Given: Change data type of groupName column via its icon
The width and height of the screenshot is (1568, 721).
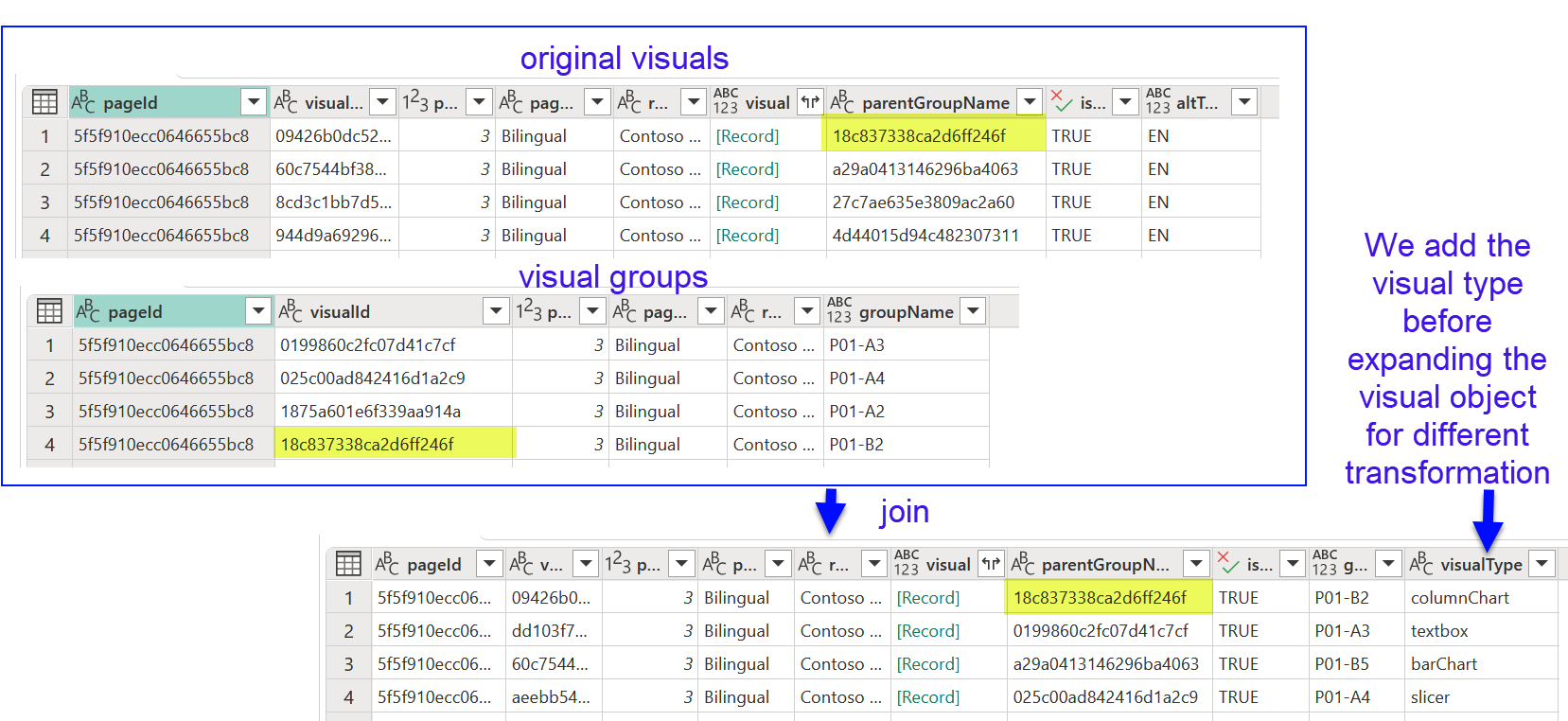Looking at the screenshot, I should pyautogui.click(x=839, y=310).
